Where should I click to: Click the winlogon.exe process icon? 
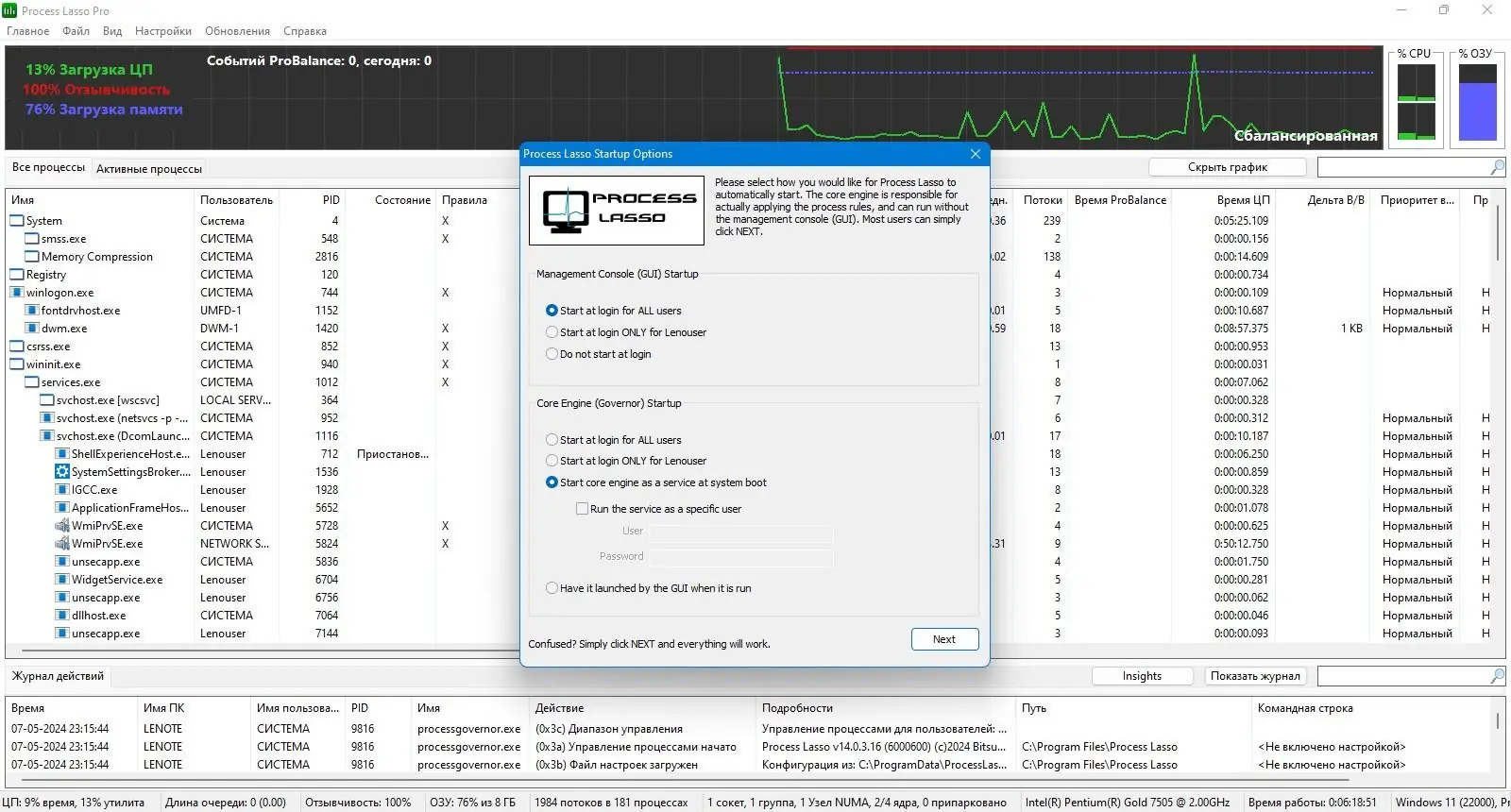[17, 293]
